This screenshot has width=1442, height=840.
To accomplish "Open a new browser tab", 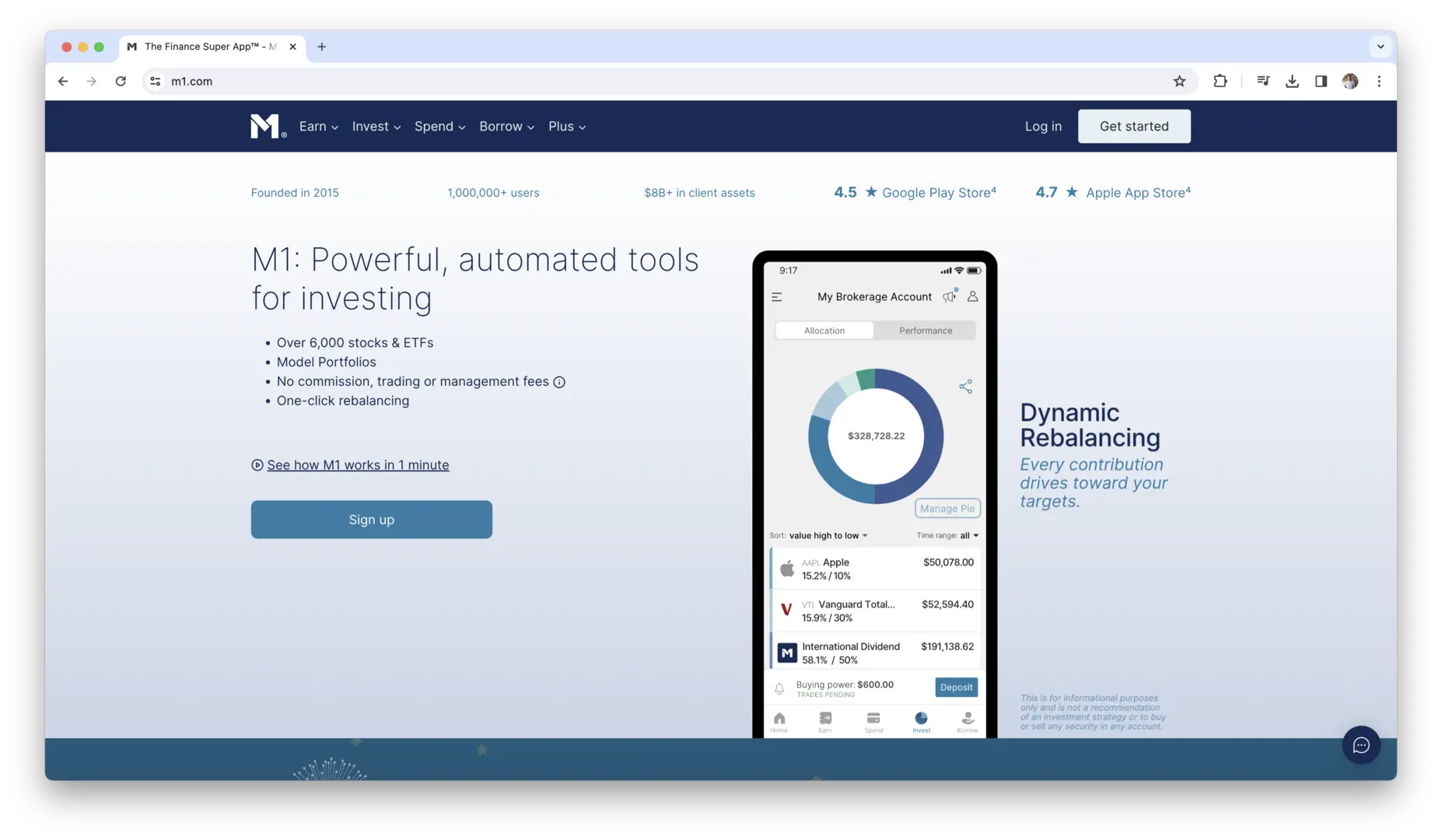I will (x=321, y=47).
